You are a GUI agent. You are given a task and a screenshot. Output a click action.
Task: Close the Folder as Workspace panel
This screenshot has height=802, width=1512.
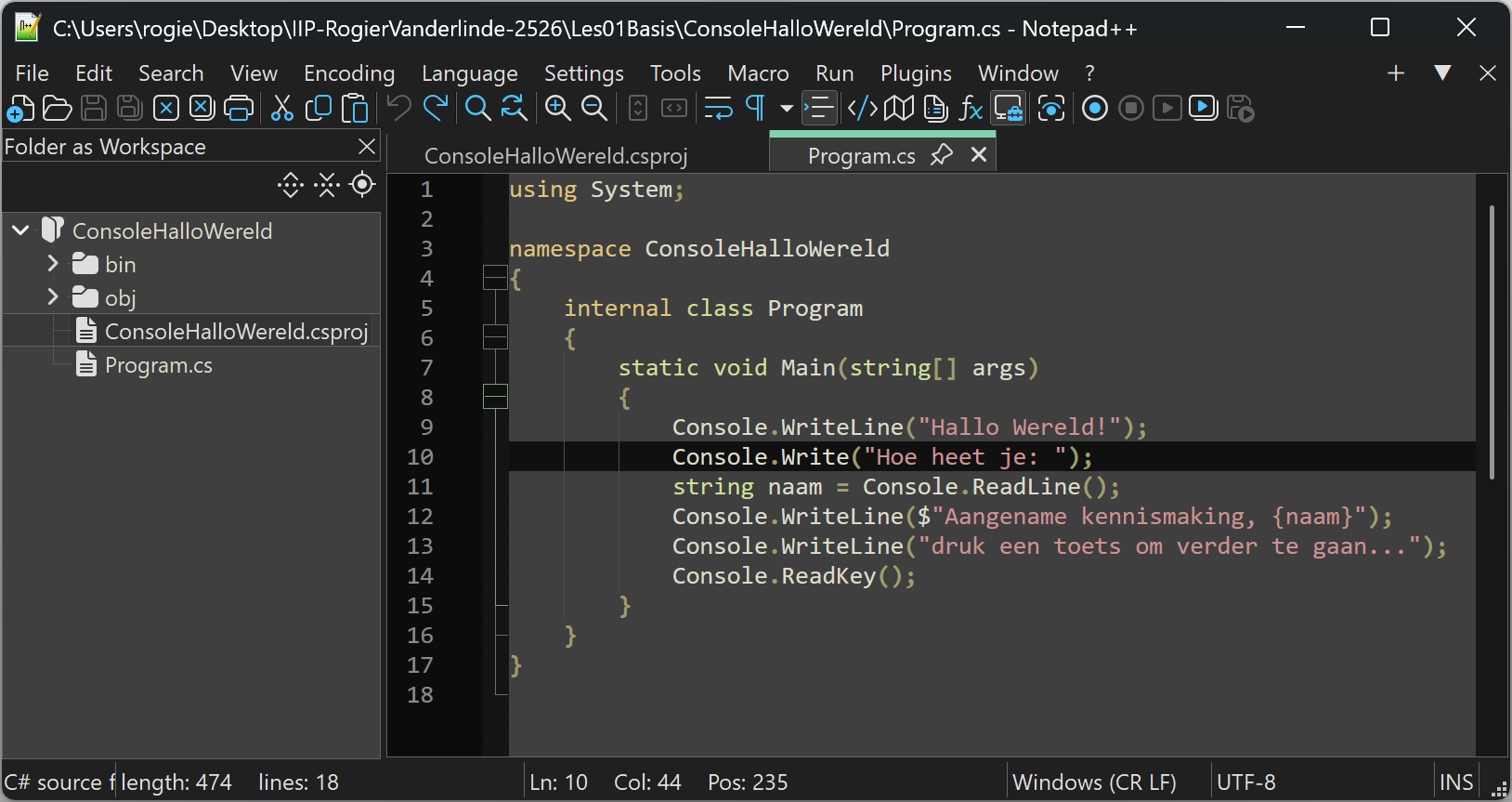coord(367,147)
